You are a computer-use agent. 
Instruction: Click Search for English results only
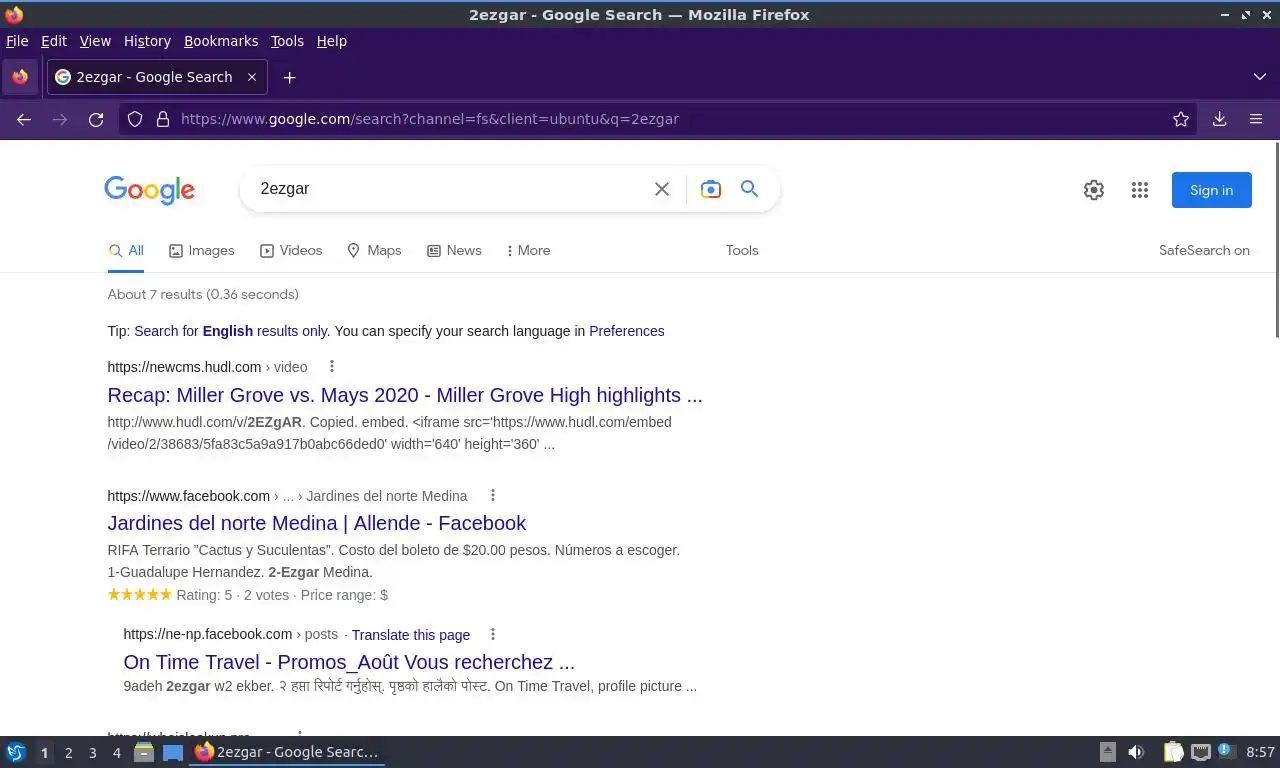231,331
